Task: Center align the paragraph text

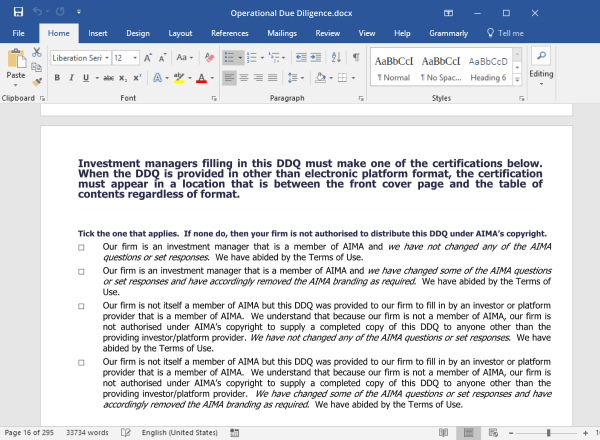Action: 243,78
